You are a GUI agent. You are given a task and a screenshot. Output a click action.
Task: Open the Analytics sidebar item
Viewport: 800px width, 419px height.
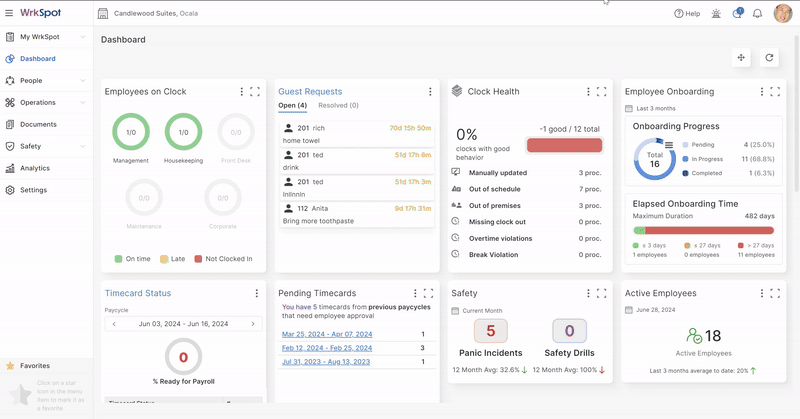[x=35, y=168]
